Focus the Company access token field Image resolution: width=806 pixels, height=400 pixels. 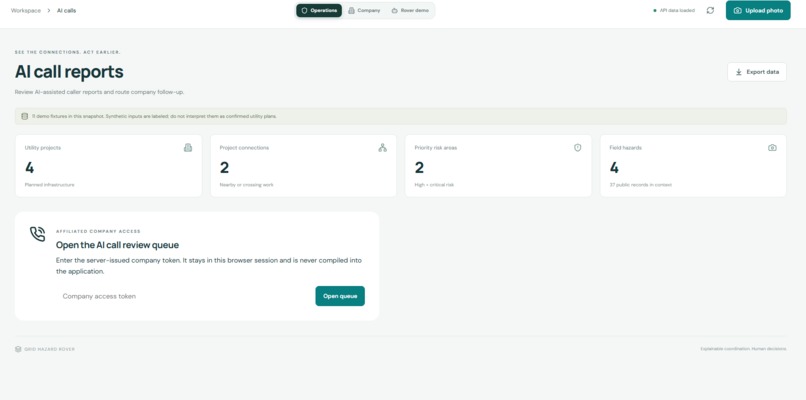[182, 296]
